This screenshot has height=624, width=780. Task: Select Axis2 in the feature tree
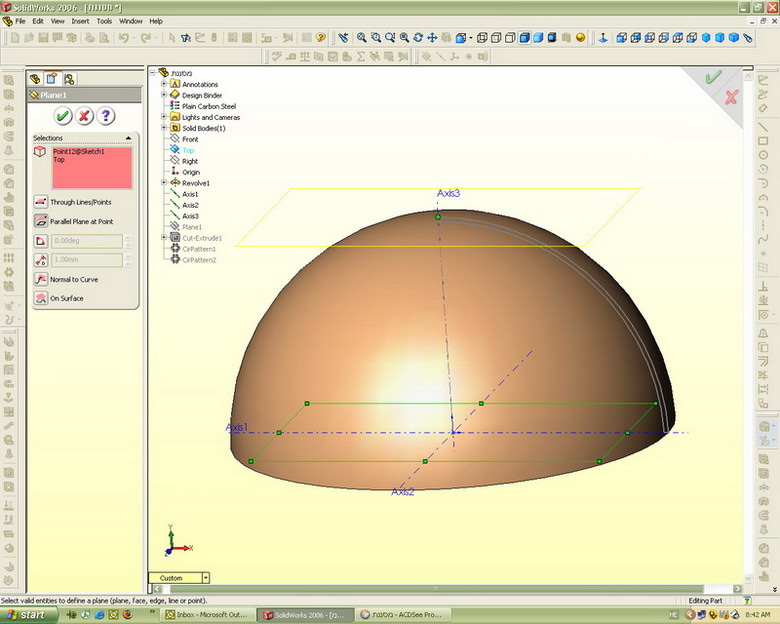190,205
